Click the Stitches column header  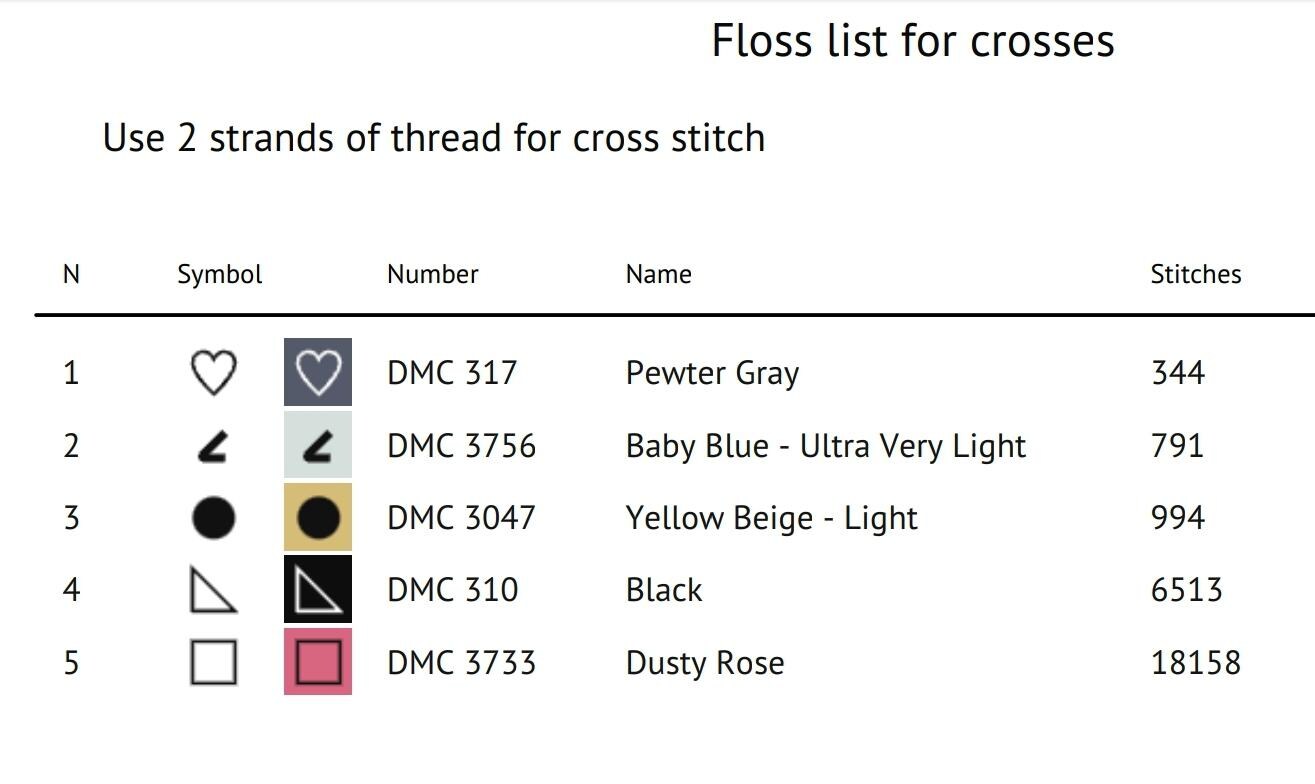pyautogui.click(x=1196, y=274)
